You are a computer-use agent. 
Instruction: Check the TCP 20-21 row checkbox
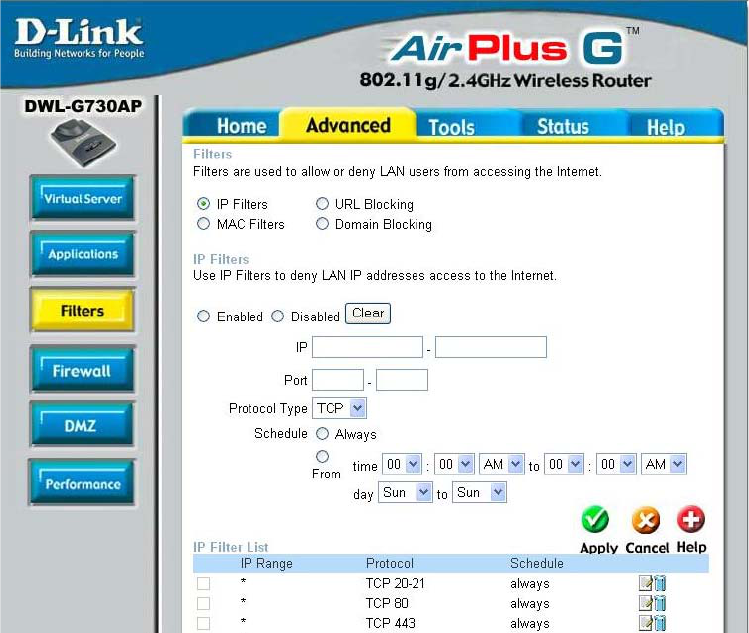click(203, 583)
